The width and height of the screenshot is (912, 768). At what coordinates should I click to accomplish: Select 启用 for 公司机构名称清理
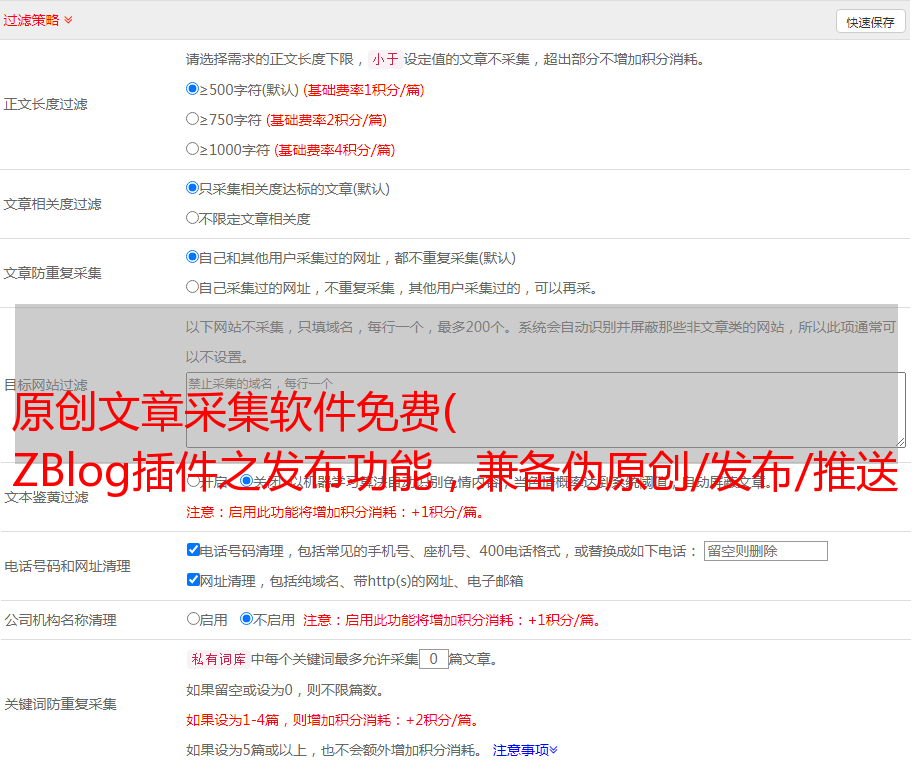pos(193,618)
